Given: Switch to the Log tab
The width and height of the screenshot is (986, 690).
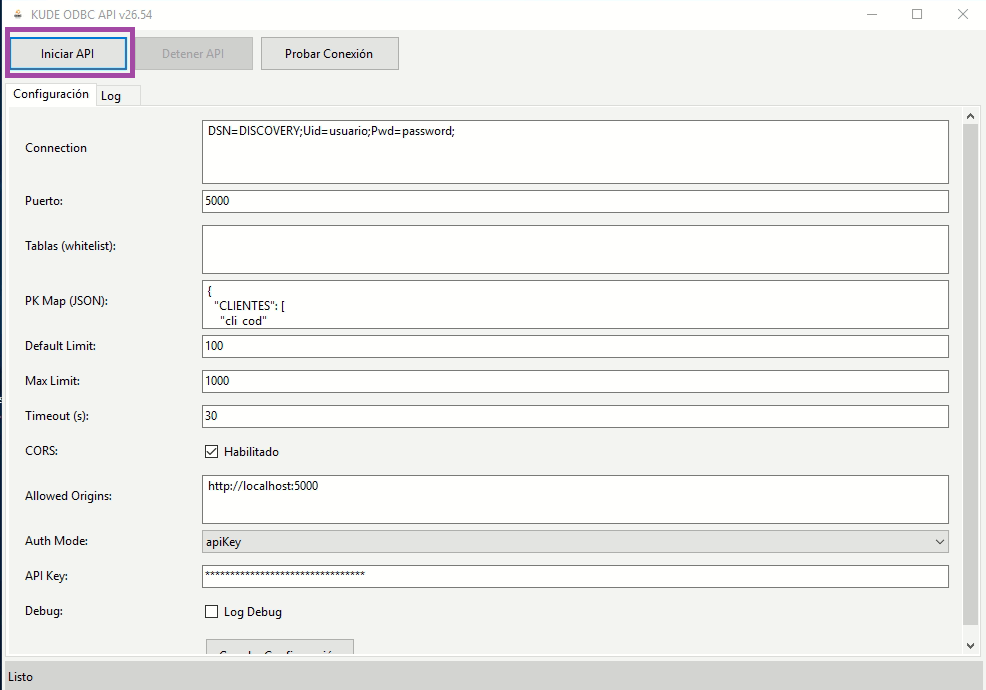Looking at the screenshot, I should click(x=111, y=96).
